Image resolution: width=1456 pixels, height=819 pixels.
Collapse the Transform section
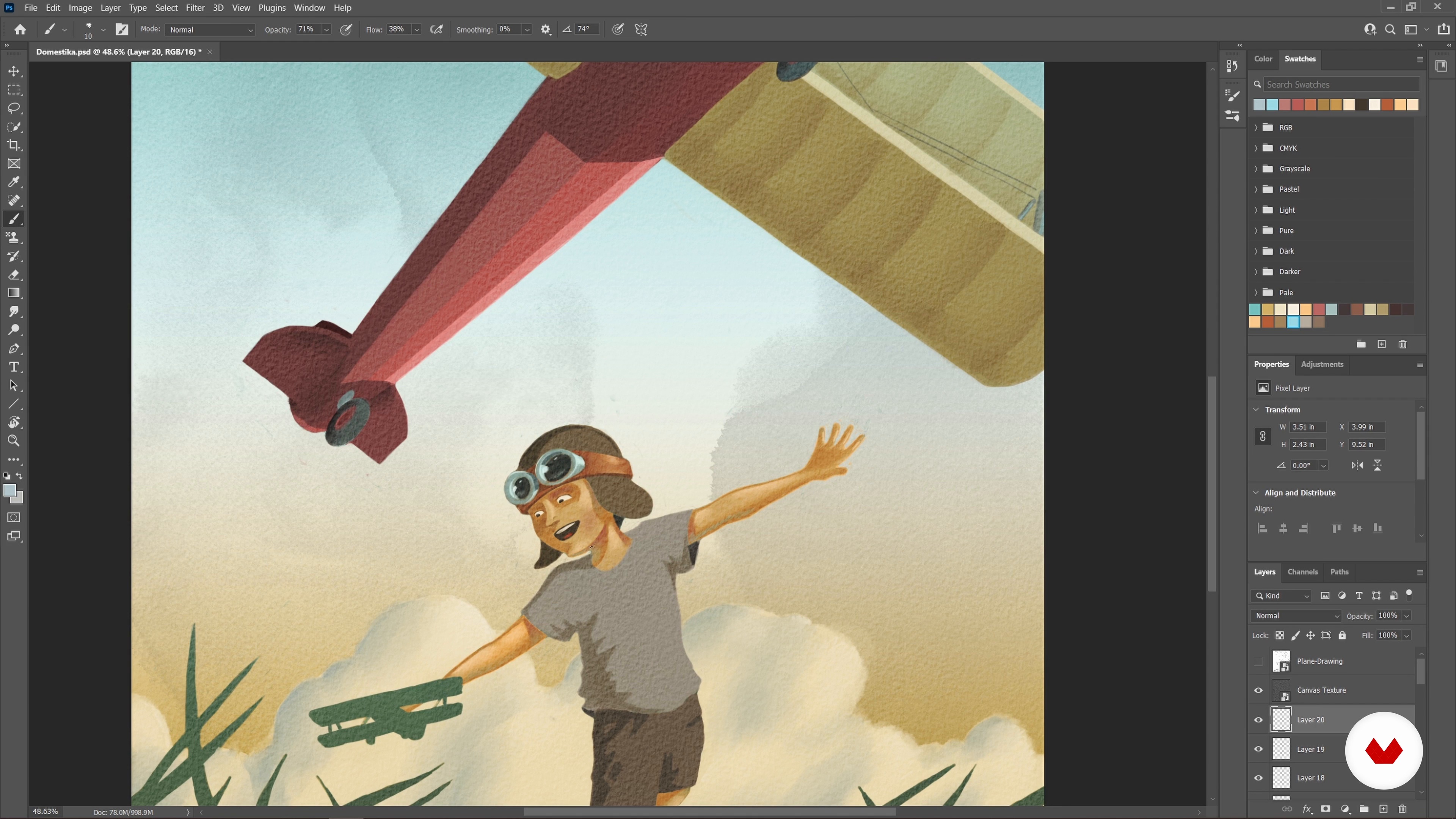pos(1256,409)
